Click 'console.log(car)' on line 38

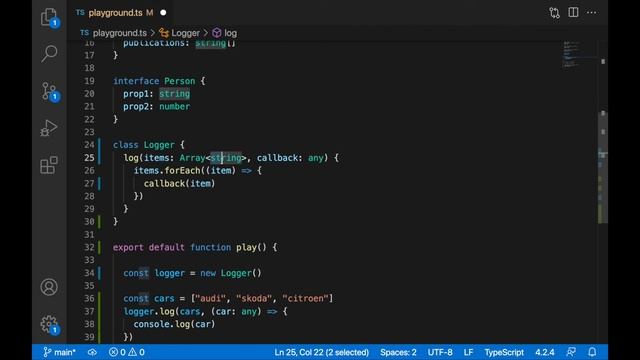click(174, 324)
